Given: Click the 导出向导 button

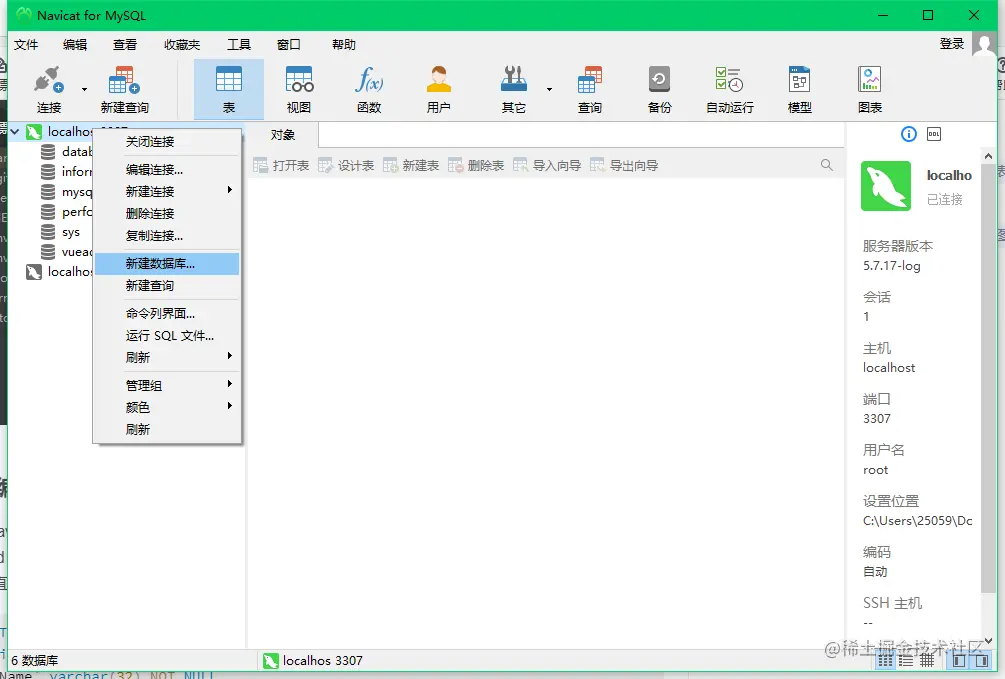Looking at the screenshot, I should tap(624, 165).
